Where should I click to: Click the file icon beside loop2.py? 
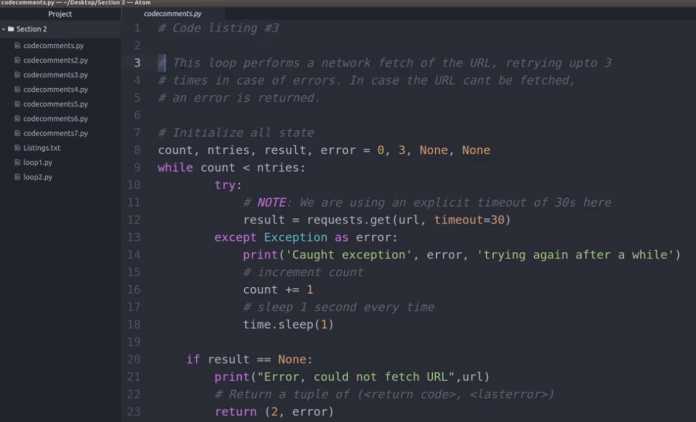click(x=18, y=177)
